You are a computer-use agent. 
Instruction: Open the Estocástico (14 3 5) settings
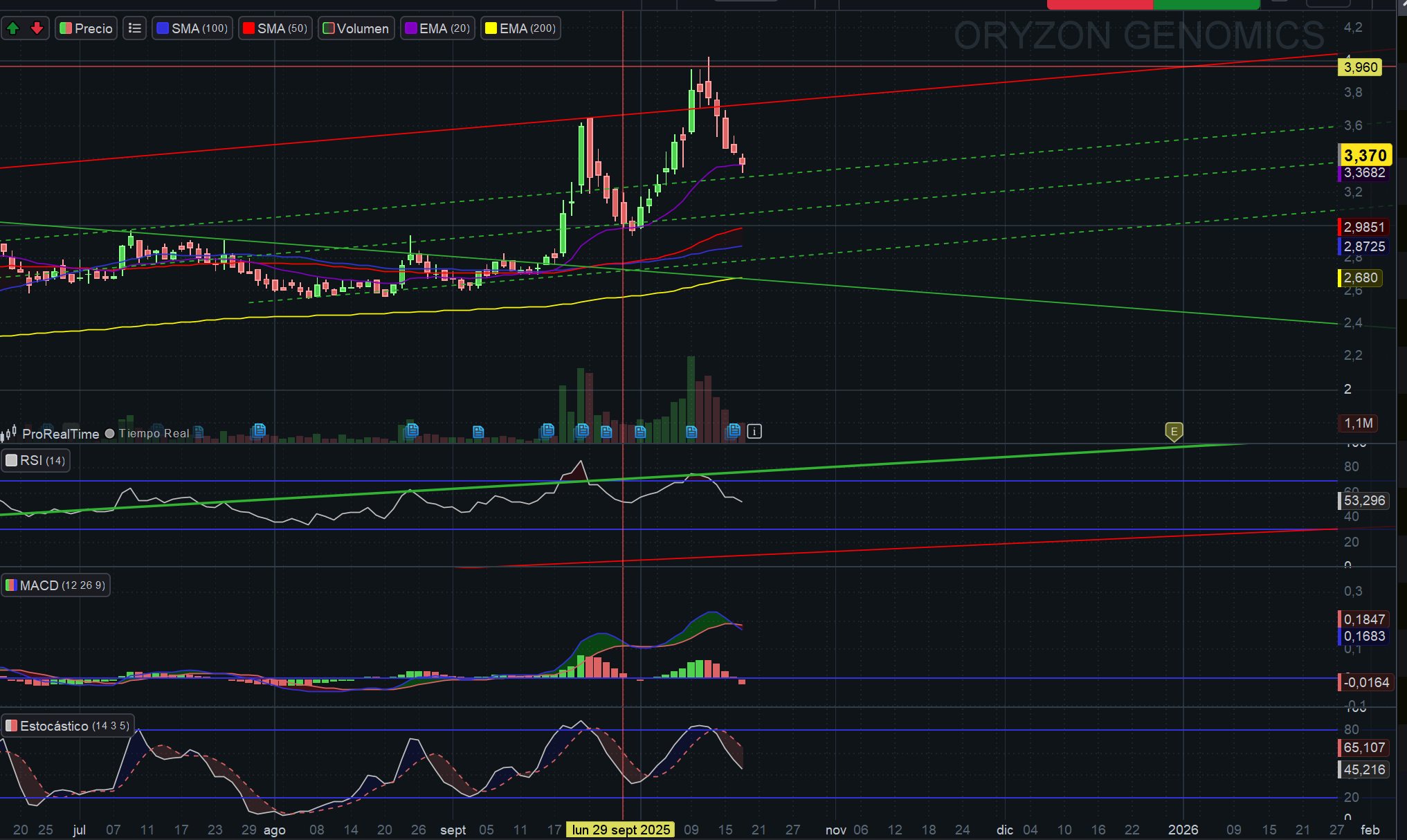(x=68, y=726)
